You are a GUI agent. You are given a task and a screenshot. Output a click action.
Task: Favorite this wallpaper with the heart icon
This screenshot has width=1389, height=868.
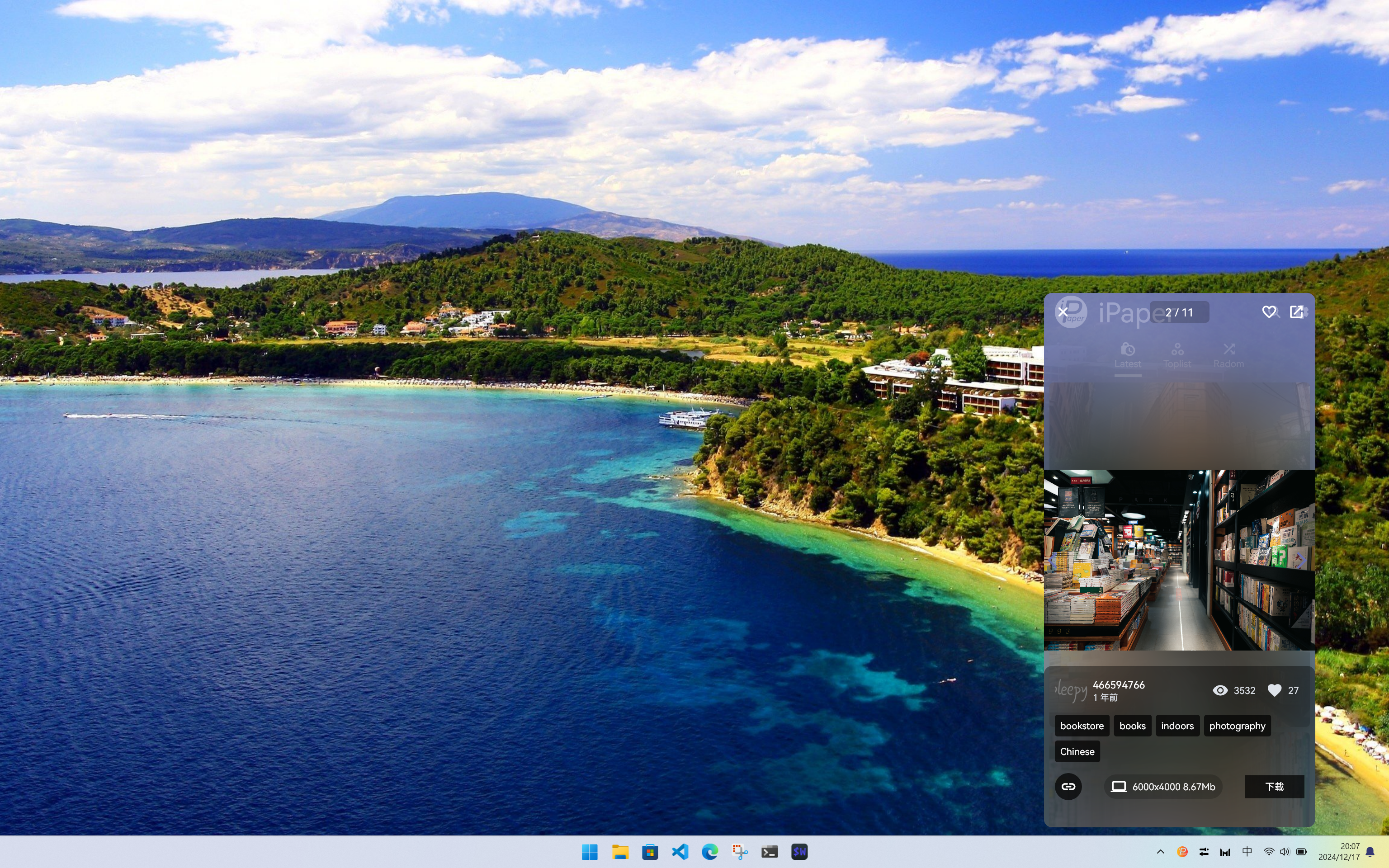(x=1268, y=312)
